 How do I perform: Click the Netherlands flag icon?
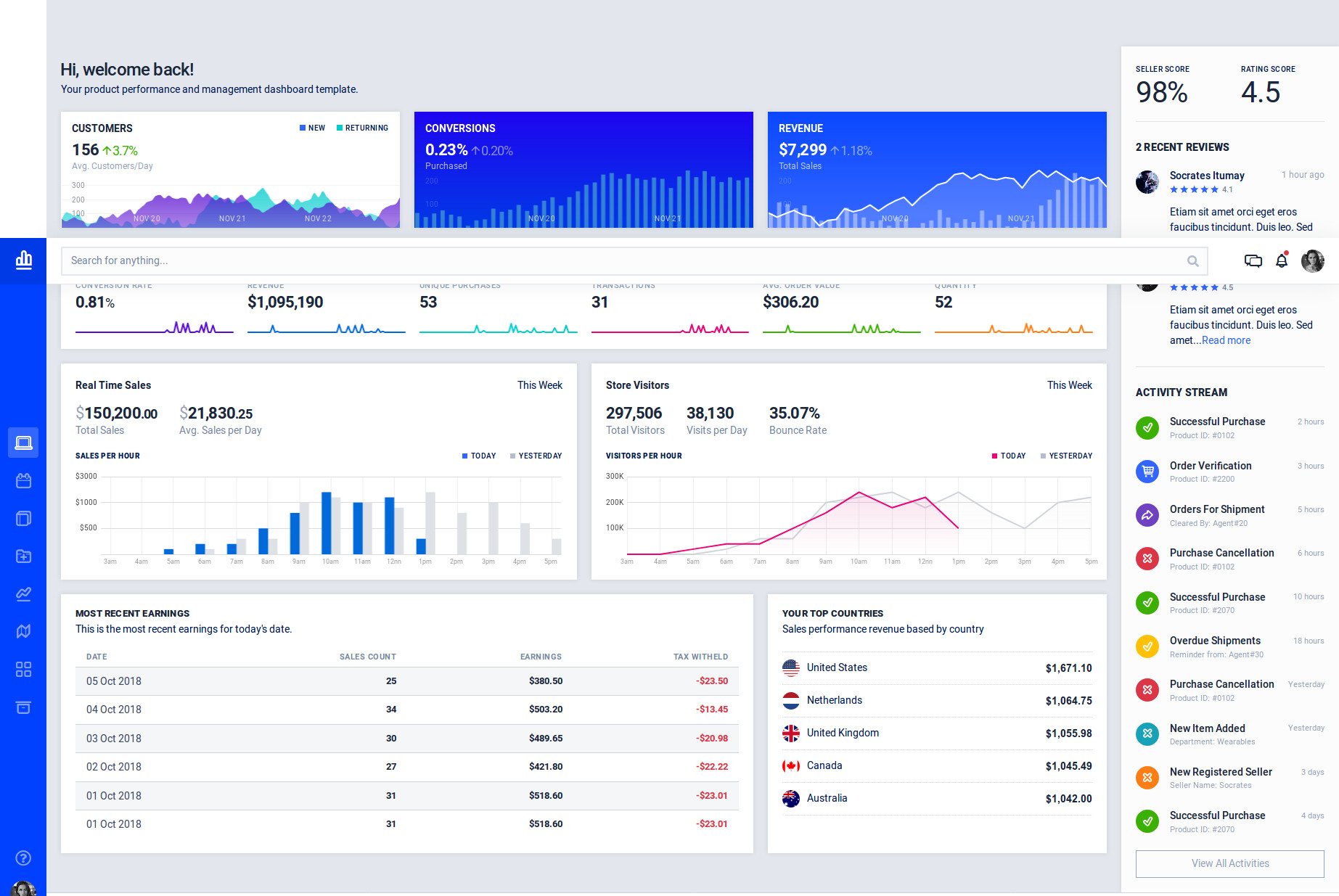click(x=791, y=700)
